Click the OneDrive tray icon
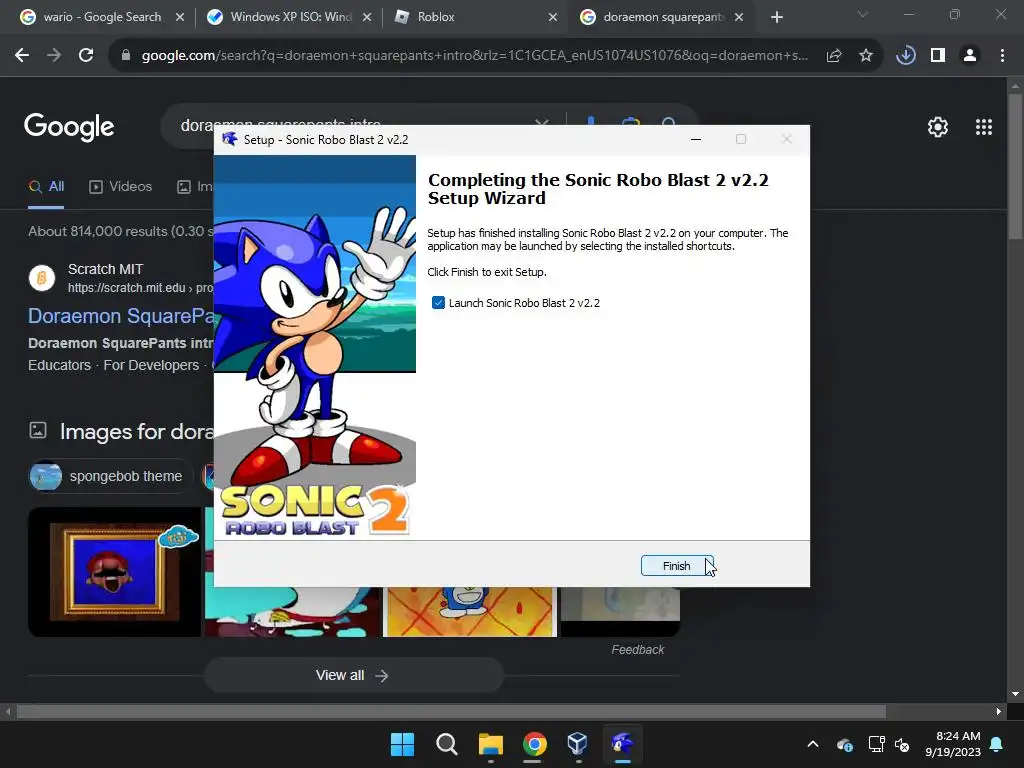 point(844,744)
